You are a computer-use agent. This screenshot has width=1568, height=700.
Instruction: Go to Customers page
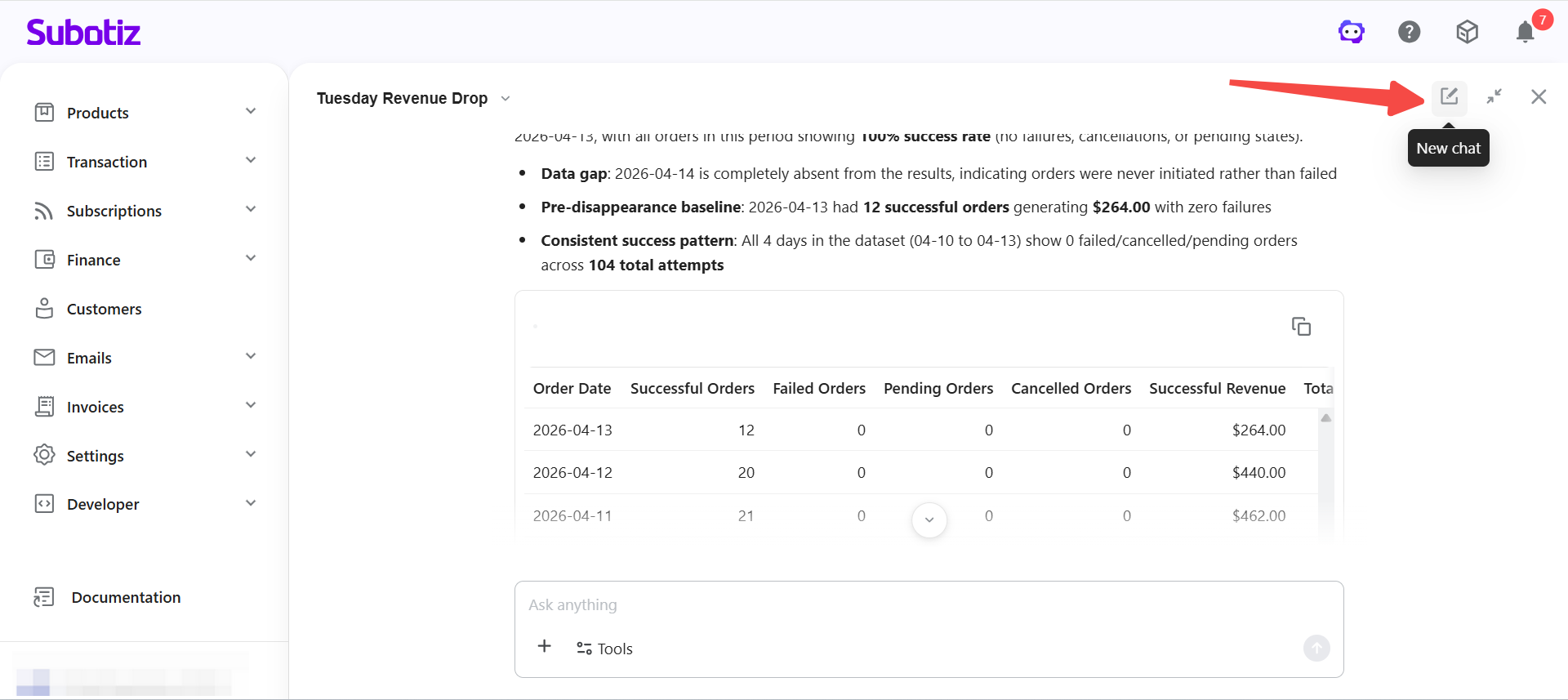[104, 309]
